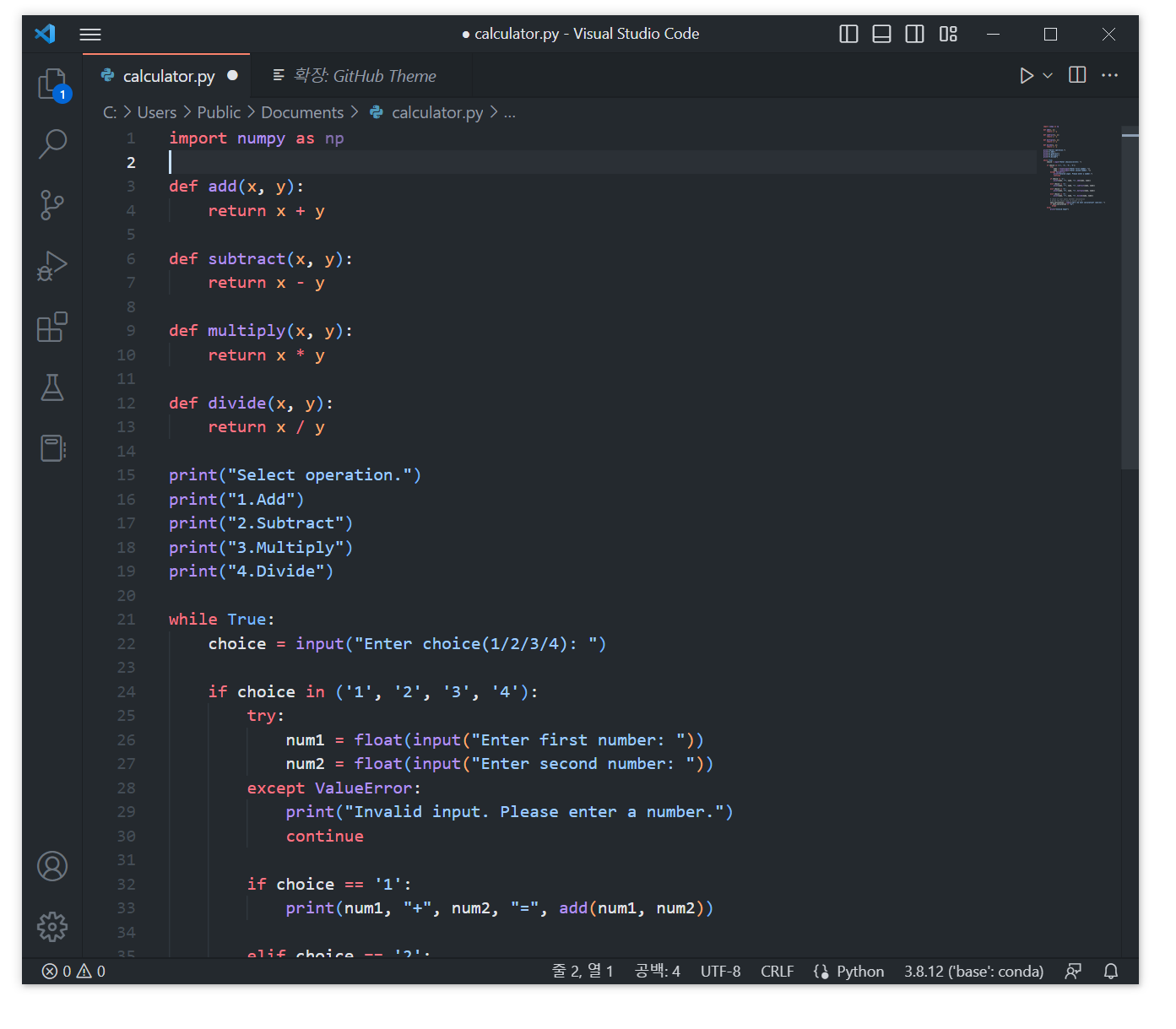The width and height of the screenshot is (1176, 1029).
Task: Click the 'except ValueError:' line
Action: pos(333,788)
